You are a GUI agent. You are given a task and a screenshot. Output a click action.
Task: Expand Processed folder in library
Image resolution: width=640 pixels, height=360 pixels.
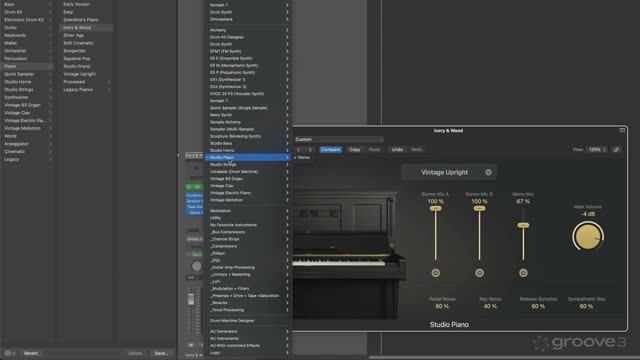tap(109, 82)
